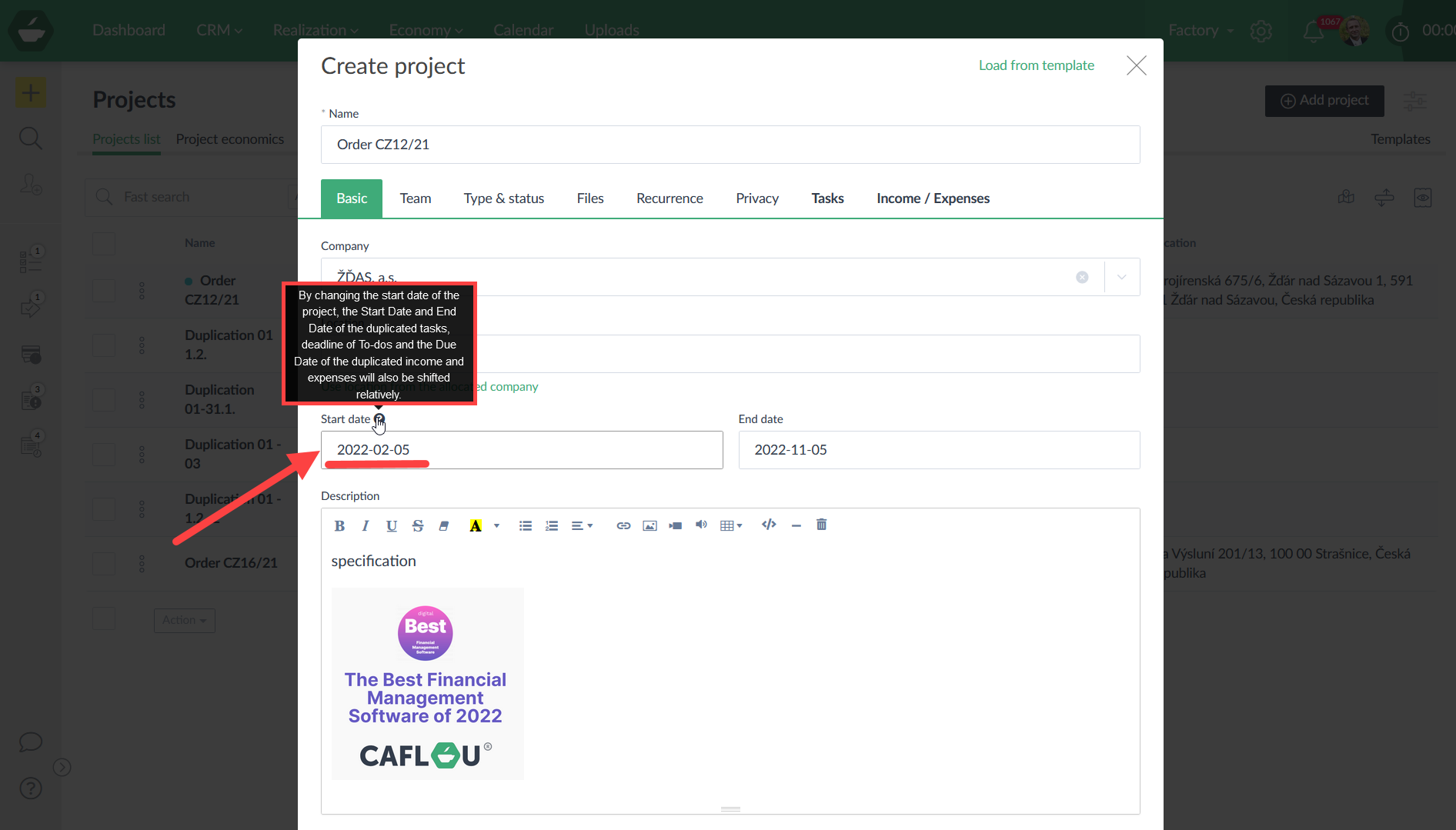
Task: Open search magnifier in left sidebar
Action: coord(31,138)
